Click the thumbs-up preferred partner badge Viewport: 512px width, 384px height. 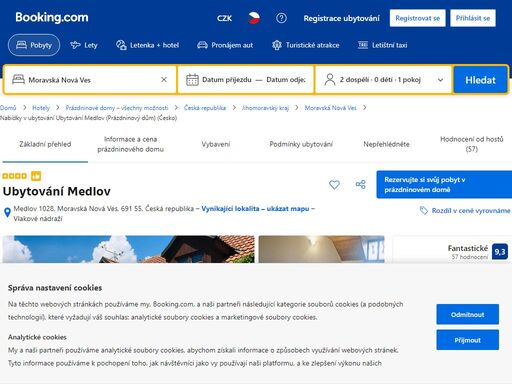coord(36,176)
